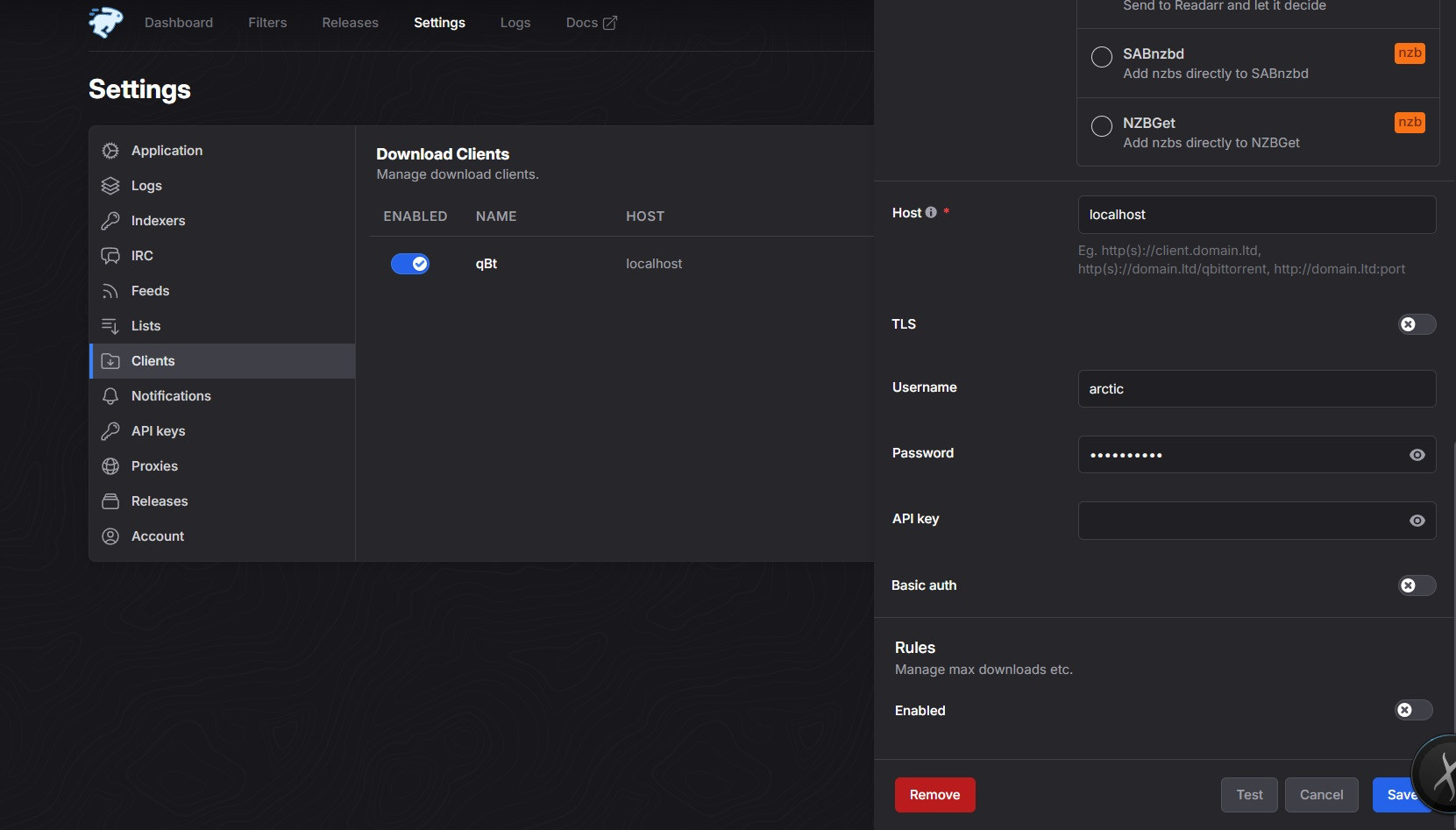Screen dimensions: 1456x830
Task: Click the external link icon beside Docs
Action: tap(610, 23)
